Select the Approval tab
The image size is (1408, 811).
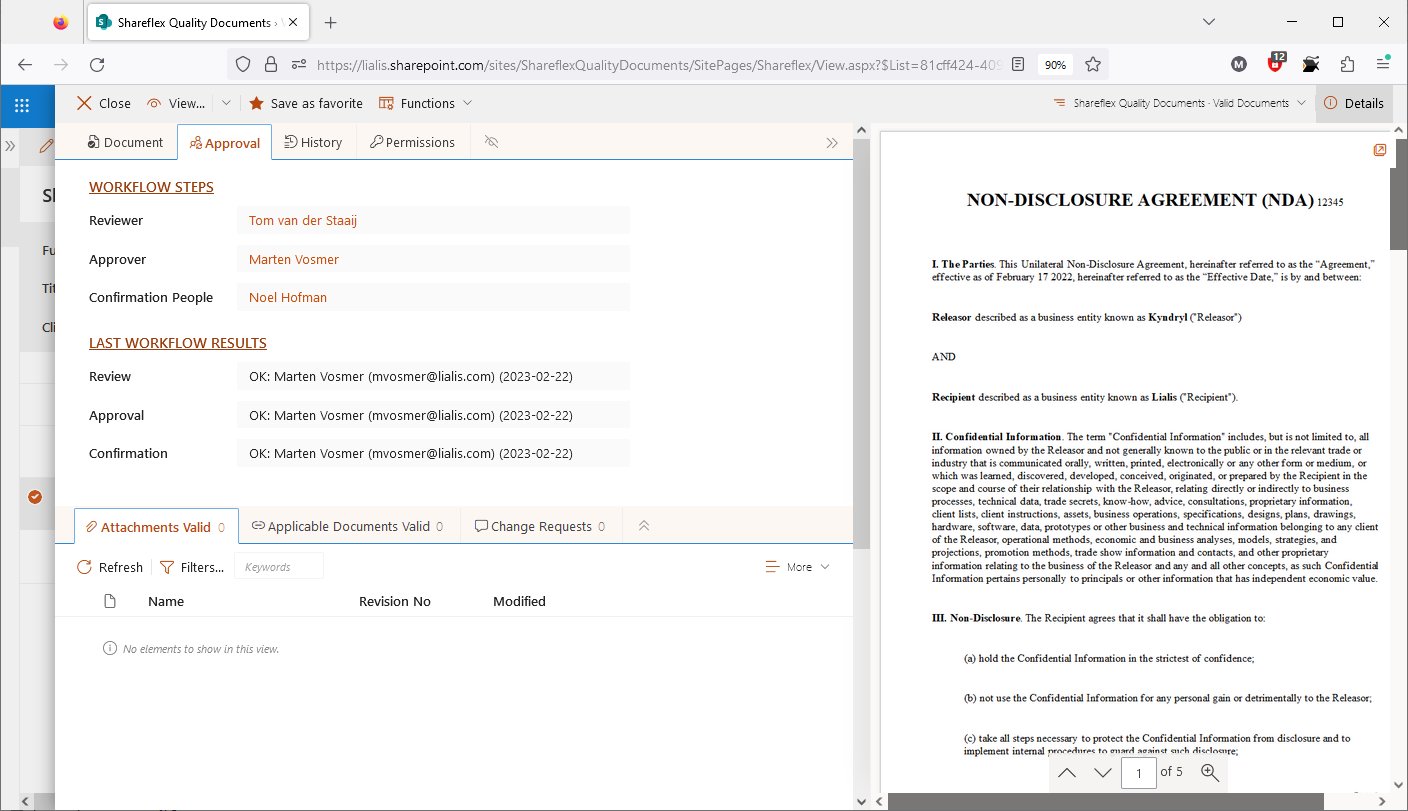point(225,143)
